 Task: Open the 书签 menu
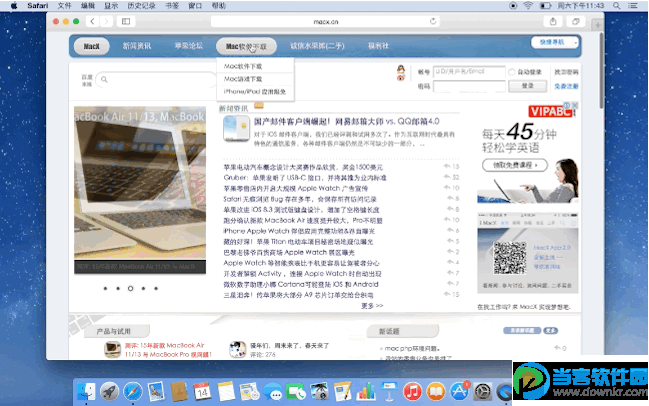point(172,6)
